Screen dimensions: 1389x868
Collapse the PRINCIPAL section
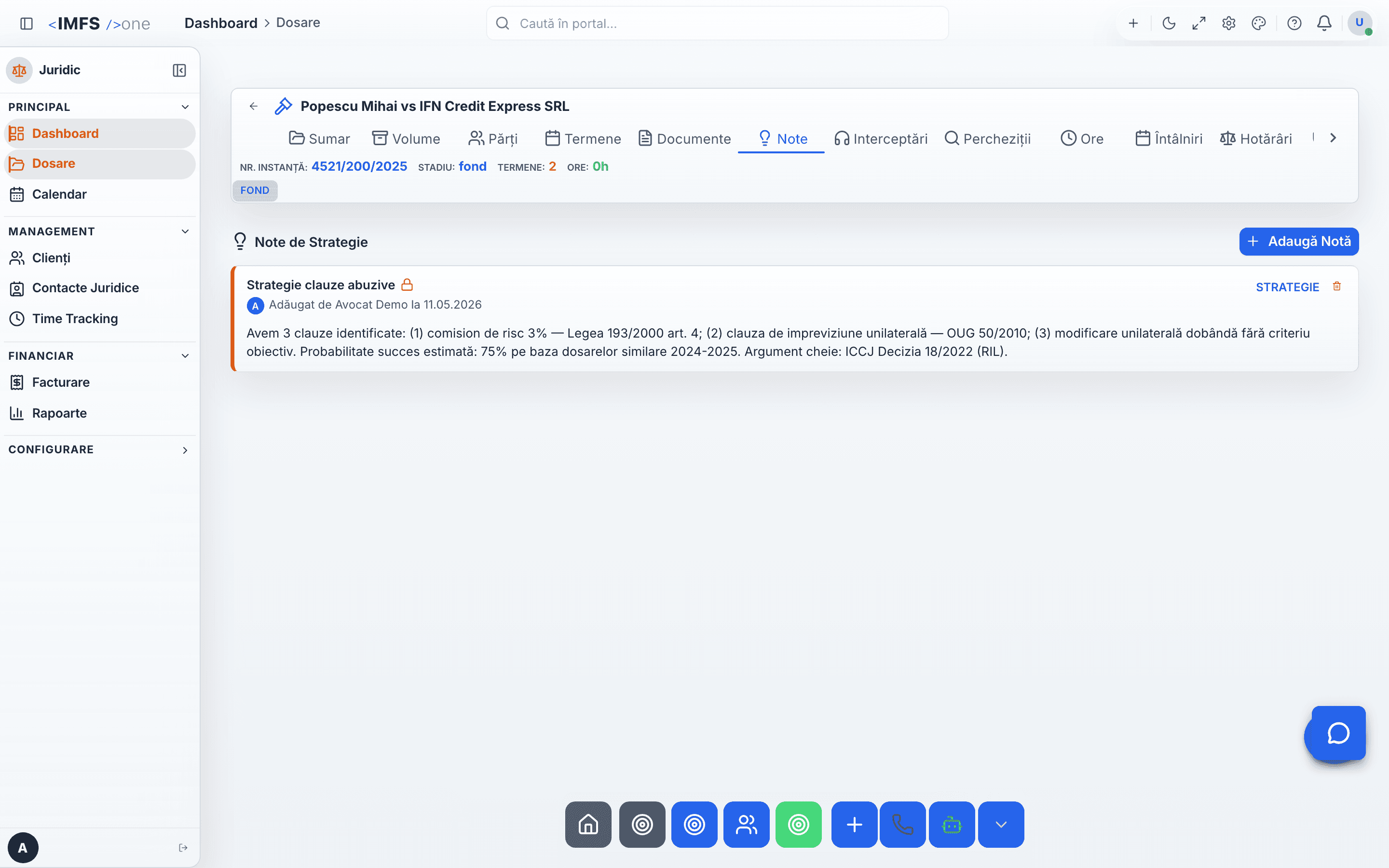point(185,108)
